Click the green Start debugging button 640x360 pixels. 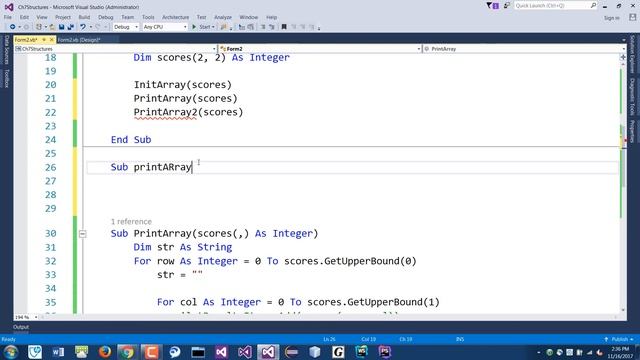click(x=194, y=27)
